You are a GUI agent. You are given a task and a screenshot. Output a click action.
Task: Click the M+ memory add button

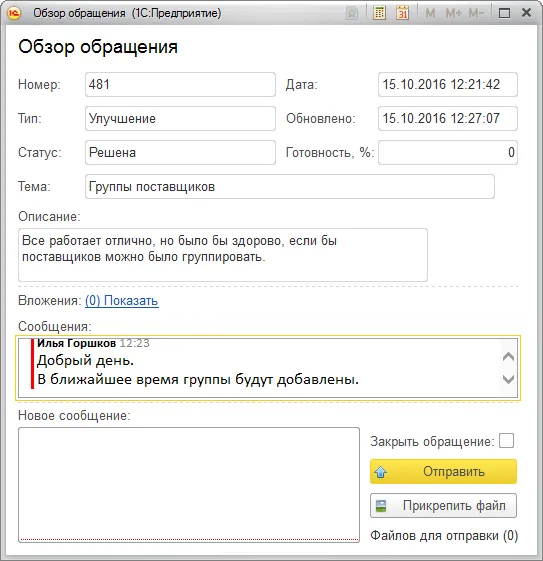point(454,14)
